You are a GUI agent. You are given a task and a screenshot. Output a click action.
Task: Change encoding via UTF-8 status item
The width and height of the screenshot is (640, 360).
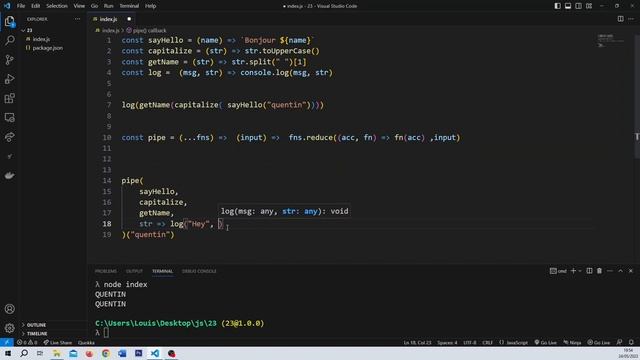[470, 342]
